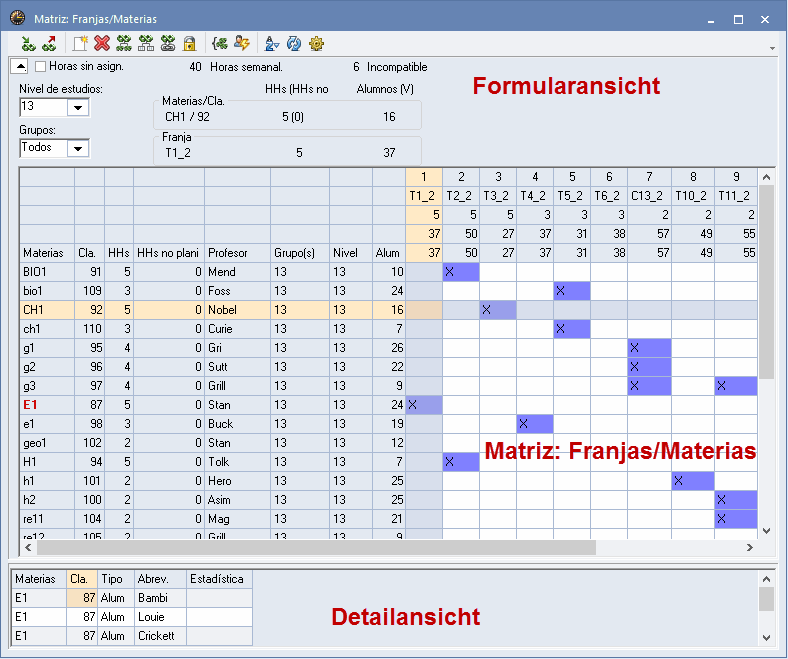
Task: Select franja column header C13_2
Action: [x=649, y=196]
